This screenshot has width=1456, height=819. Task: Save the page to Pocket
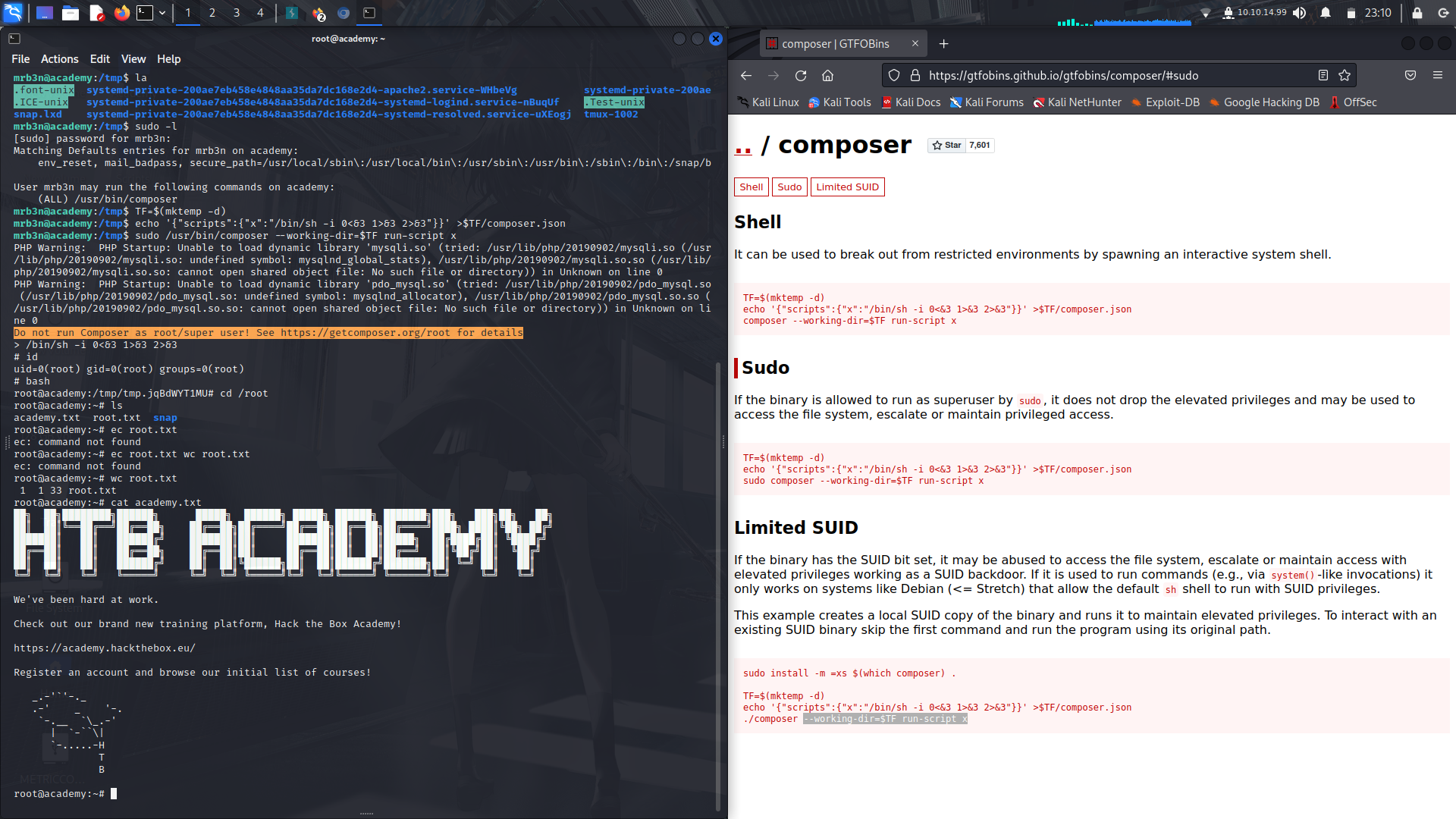pos(1410,75)
